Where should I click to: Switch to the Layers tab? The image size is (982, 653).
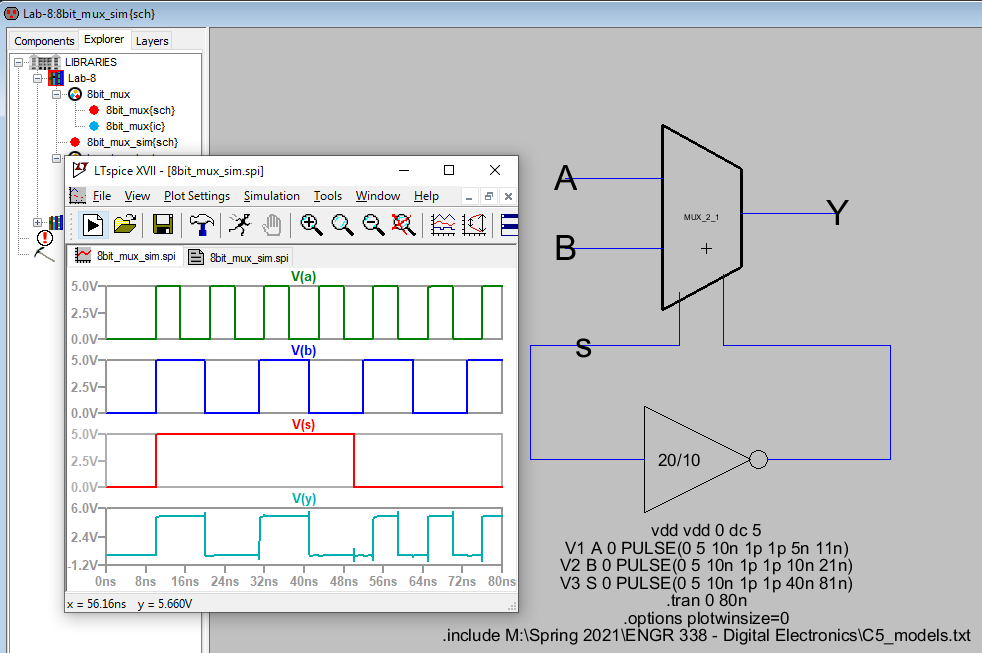152,41
